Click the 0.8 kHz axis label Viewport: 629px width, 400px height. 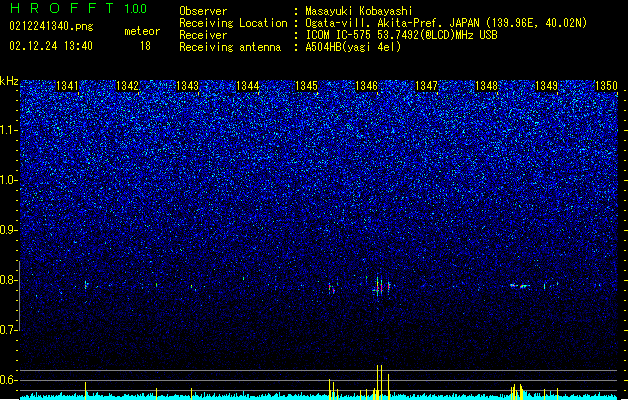click(x=9, y=280)
